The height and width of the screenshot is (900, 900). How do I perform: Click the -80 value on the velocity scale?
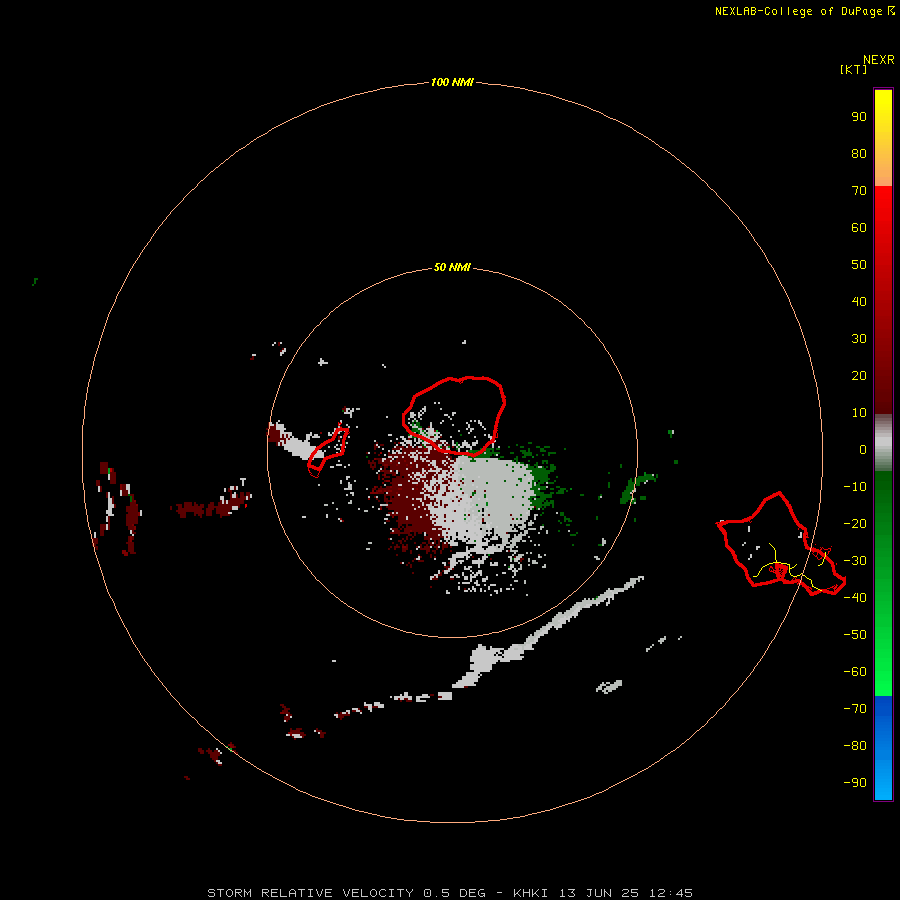click(855, 746)
